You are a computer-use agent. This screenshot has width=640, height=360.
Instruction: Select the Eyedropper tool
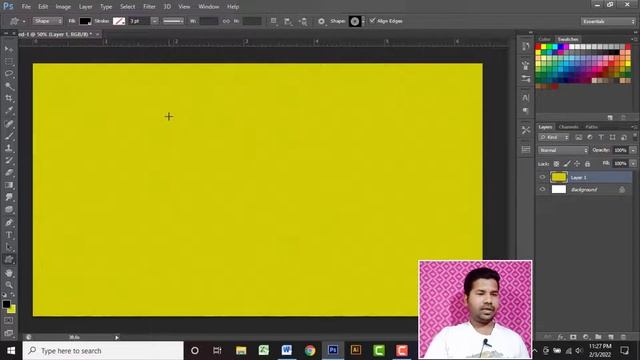9,111
